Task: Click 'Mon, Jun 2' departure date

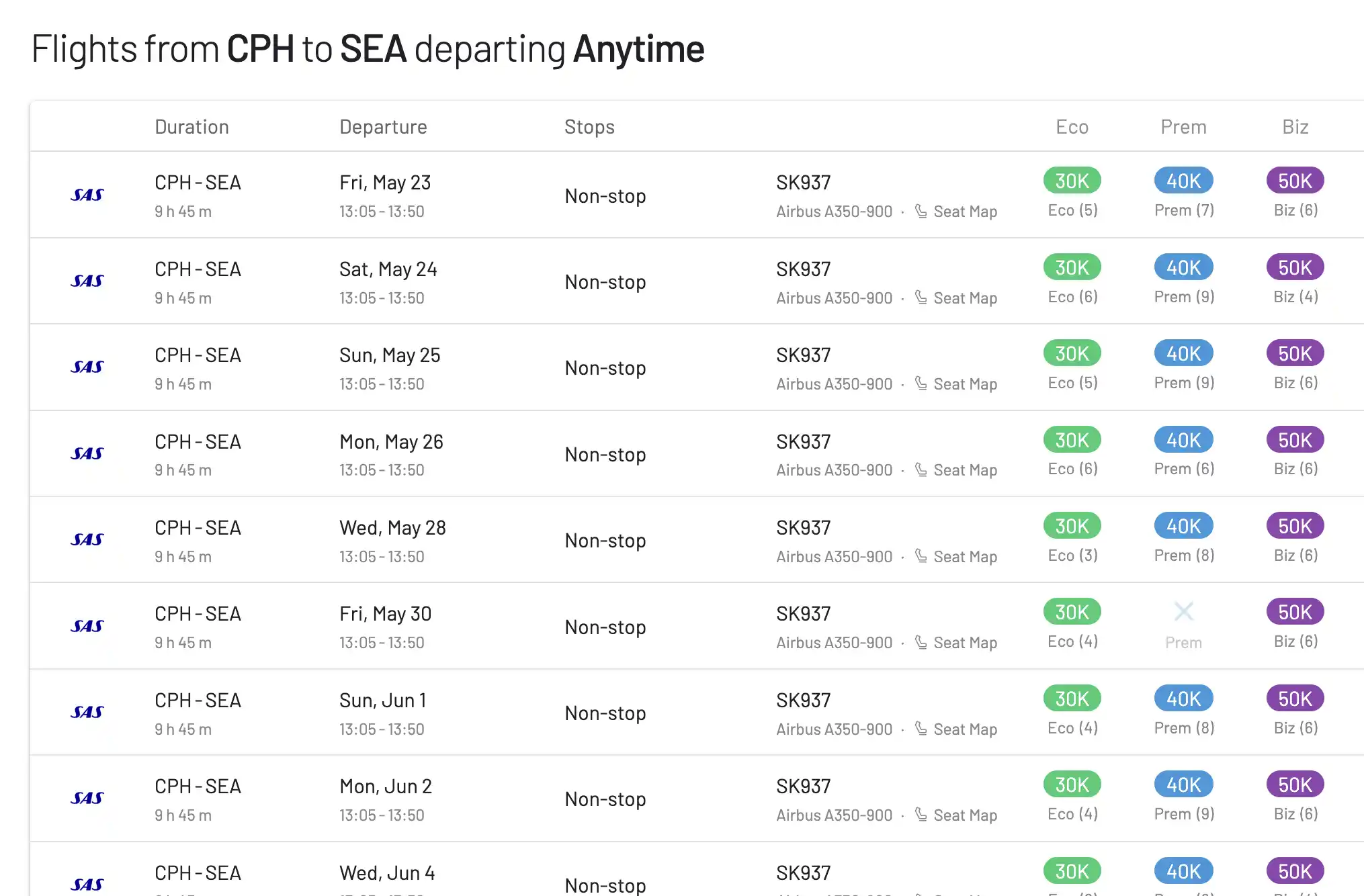Action: pos(386,787)
